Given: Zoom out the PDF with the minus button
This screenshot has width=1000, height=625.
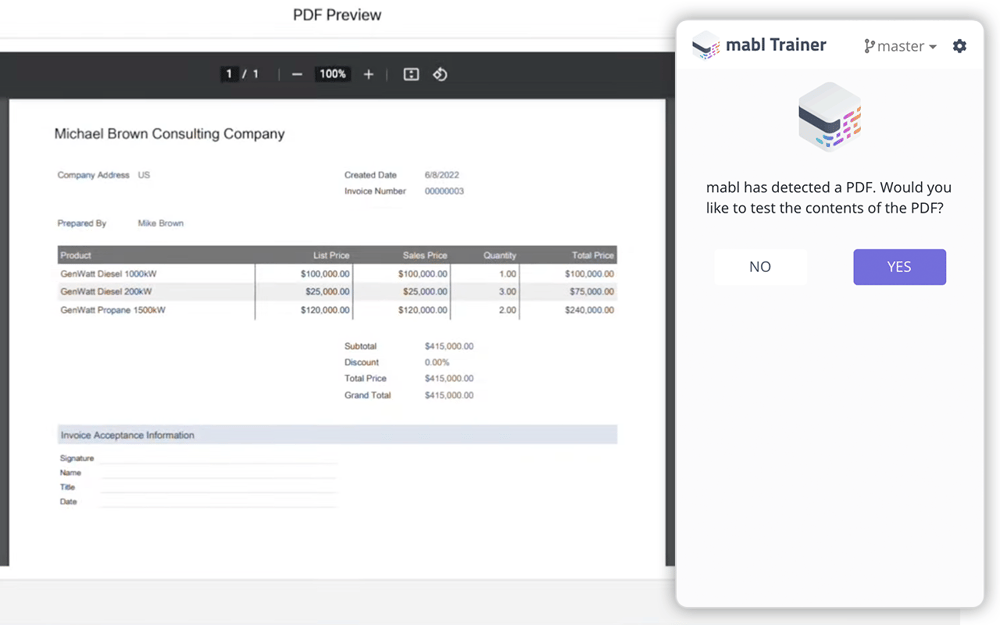Looking at the screenshot, I should pyautogui.click(x=297, y=75).
